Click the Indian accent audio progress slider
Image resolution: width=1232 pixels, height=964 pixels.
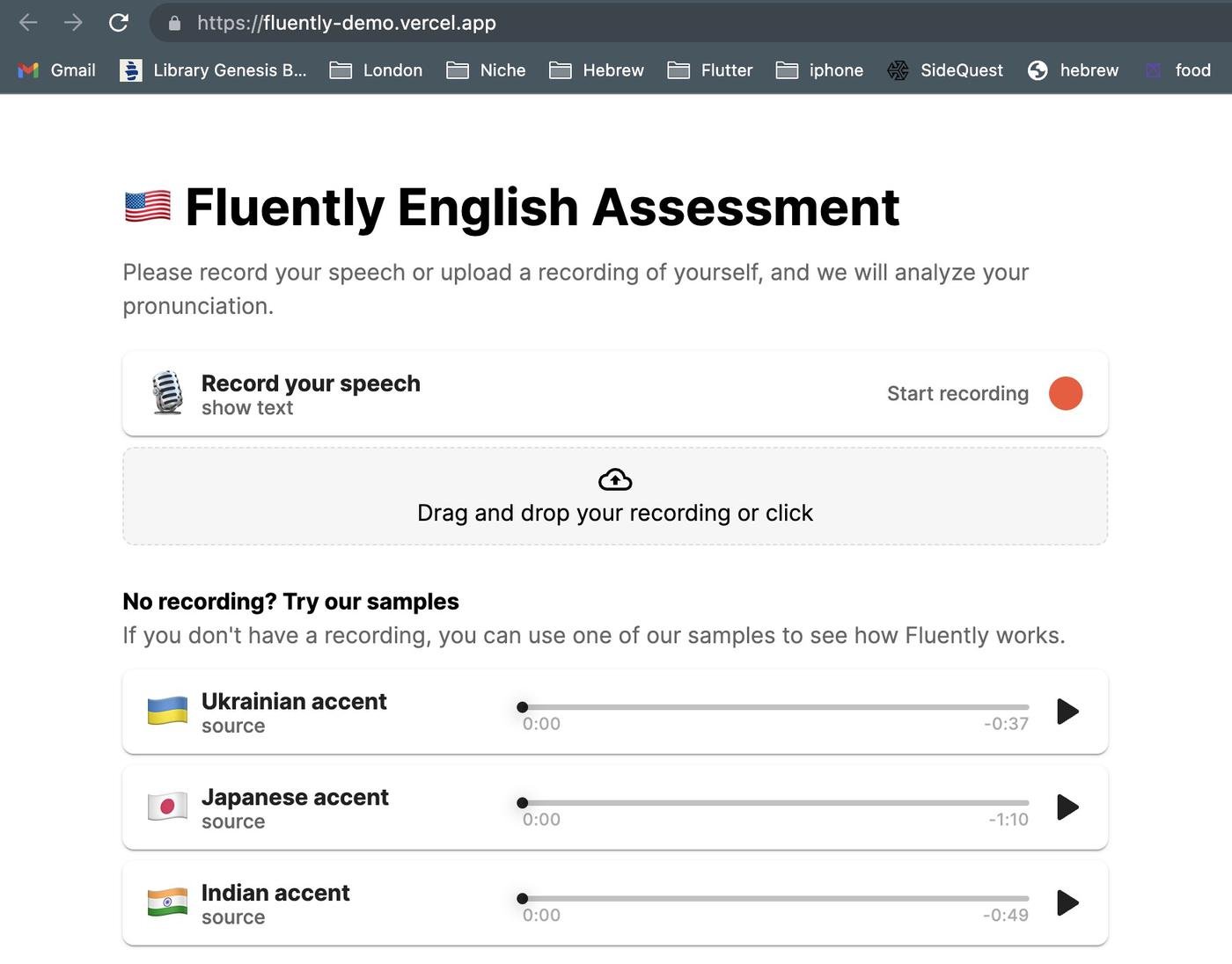(774, 899)
